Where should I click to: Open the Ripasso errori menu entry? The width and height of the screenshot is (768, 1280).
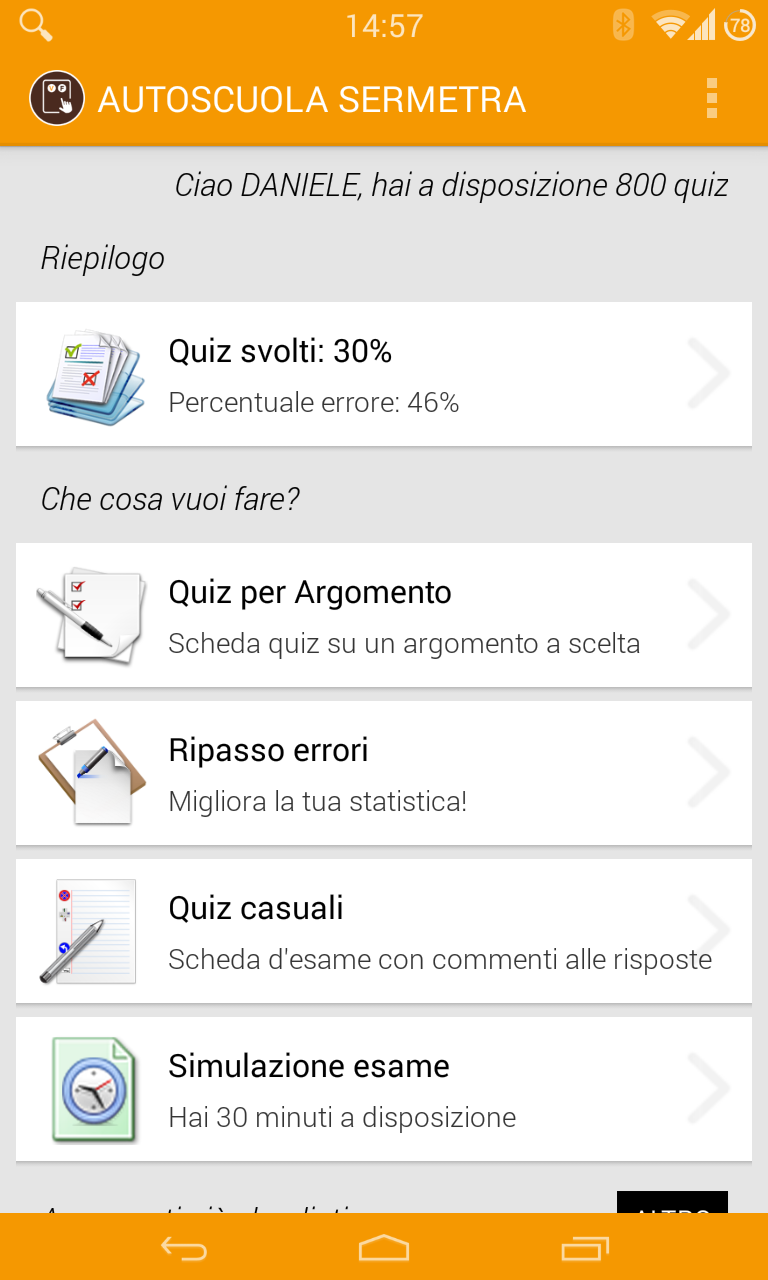pos(384,773)
